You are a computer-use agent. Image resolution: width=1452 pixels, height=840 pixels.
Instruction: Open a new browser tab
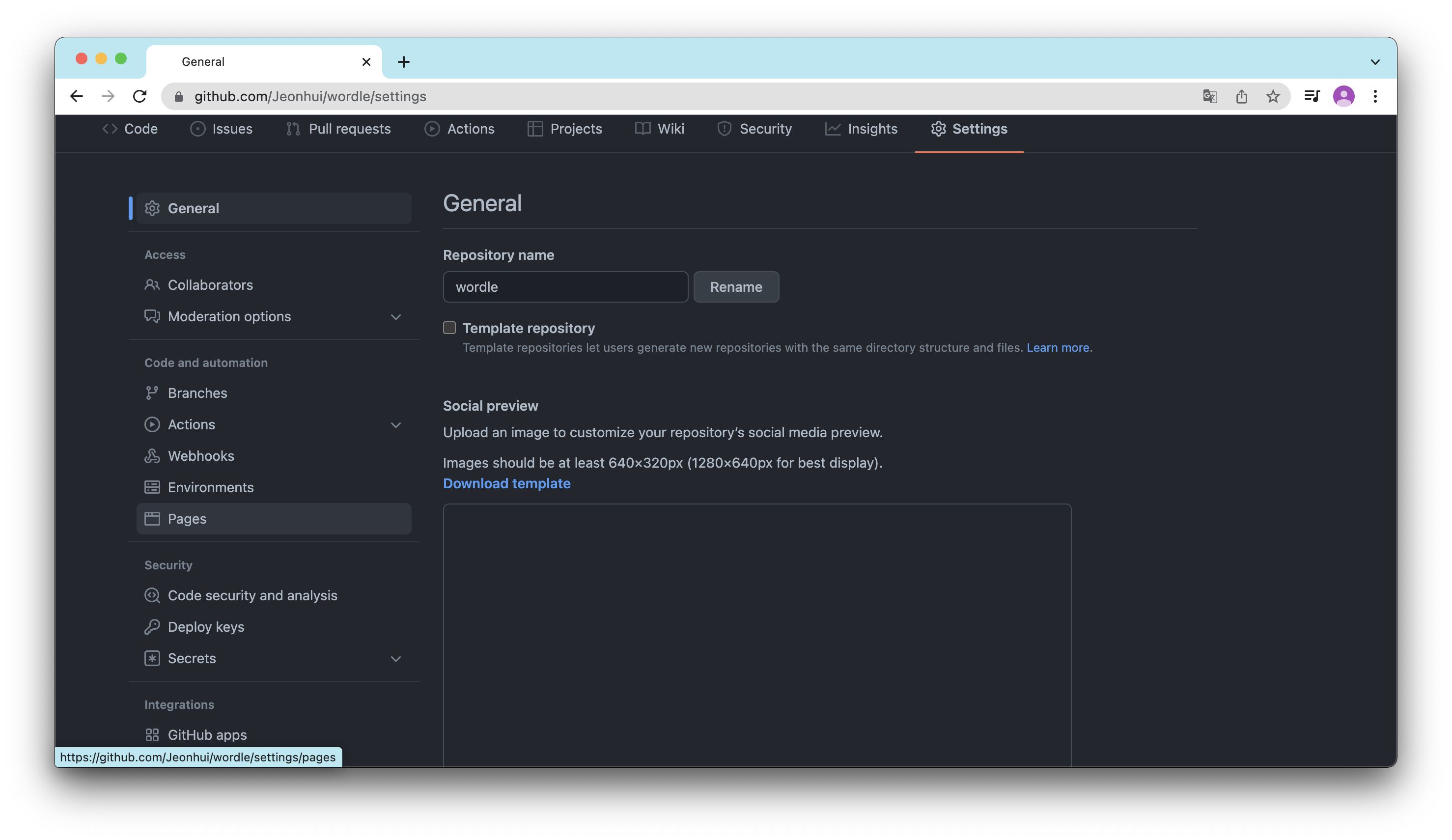pos(404,61)
